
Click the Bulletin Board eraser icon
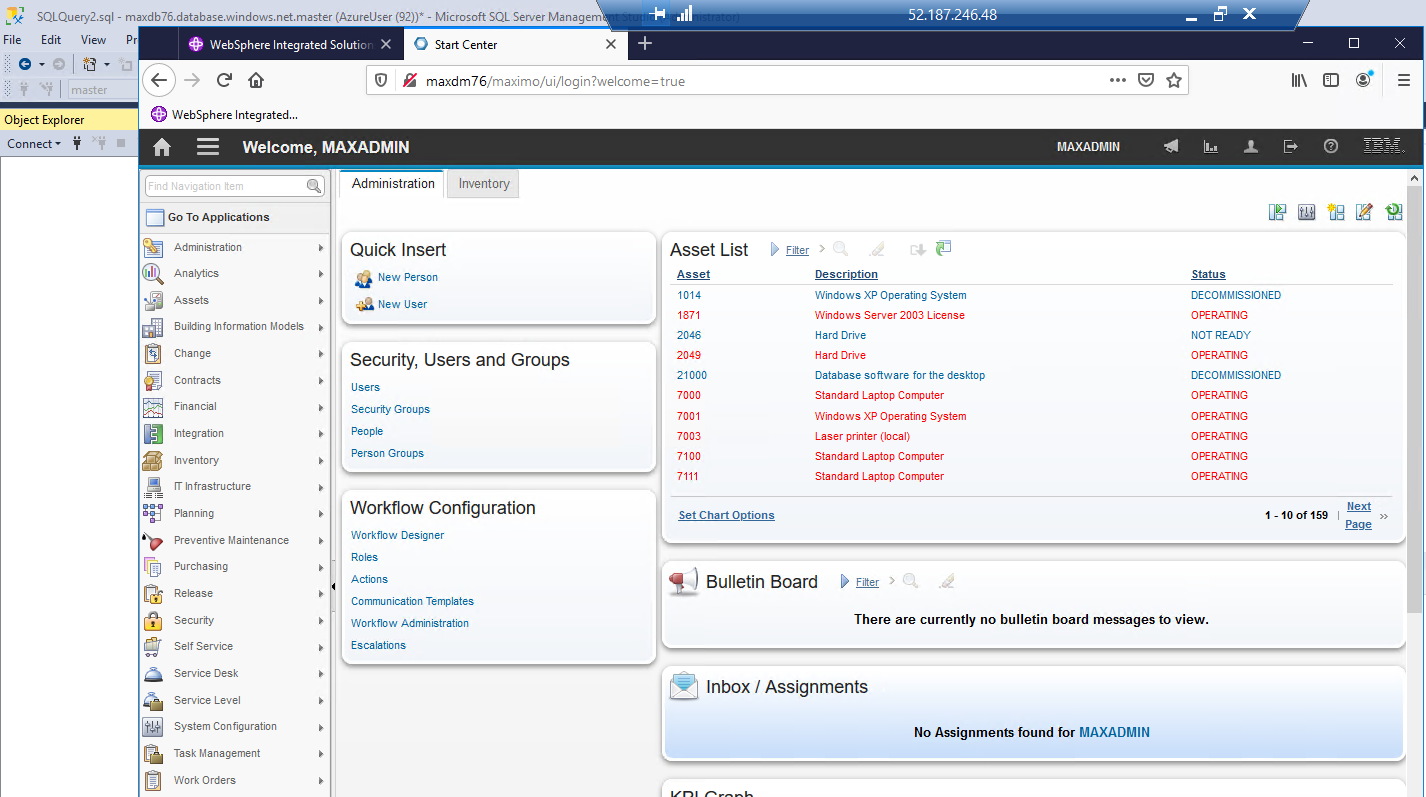click(947, 581)
